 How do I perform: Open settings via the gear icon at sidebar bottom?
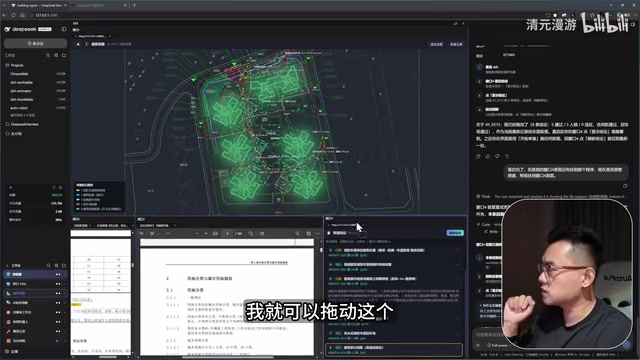(x=7, y=351)
